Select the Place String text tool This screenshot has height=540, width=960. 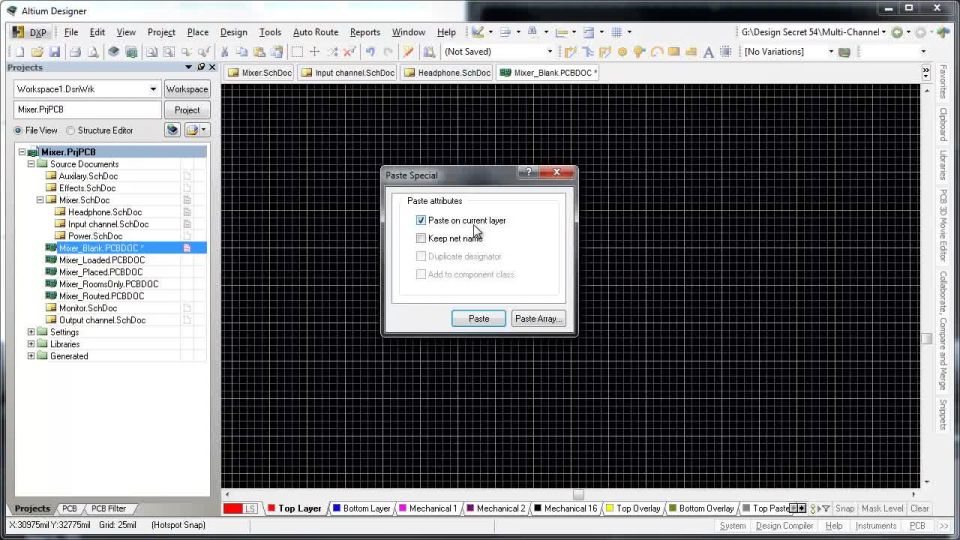tap(708, 52)
